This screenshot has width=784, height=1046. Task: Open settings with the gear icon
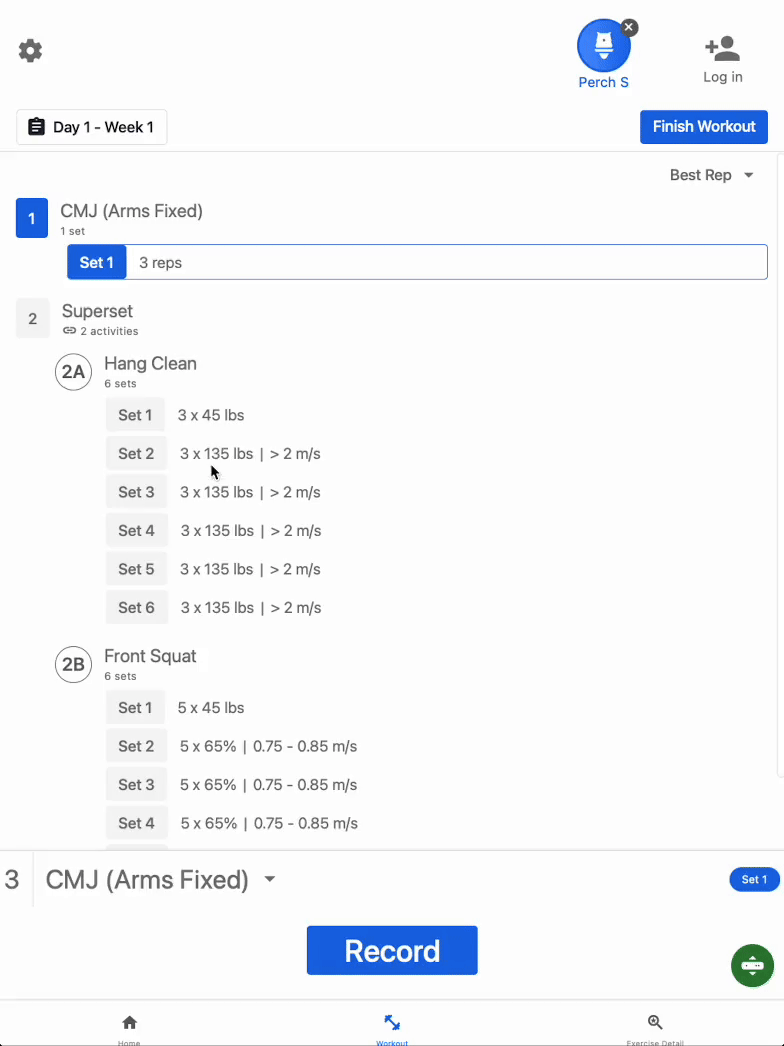(x=30, y=51)
